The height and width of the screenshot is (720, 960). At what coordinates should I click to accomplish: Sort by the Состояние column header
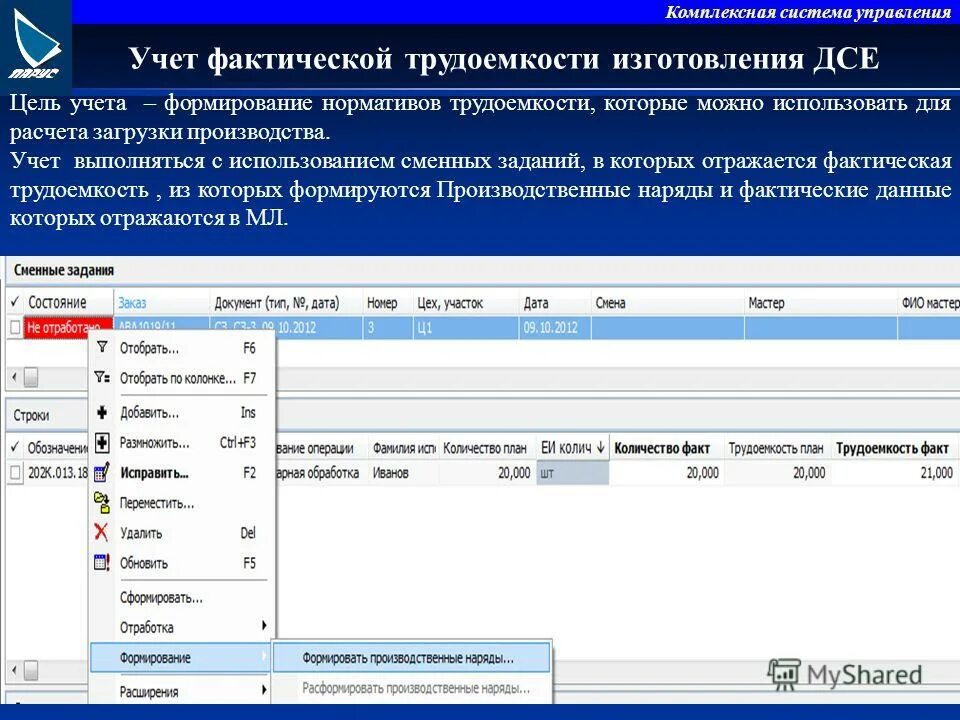pyautogui.click(x=68, y=302)
